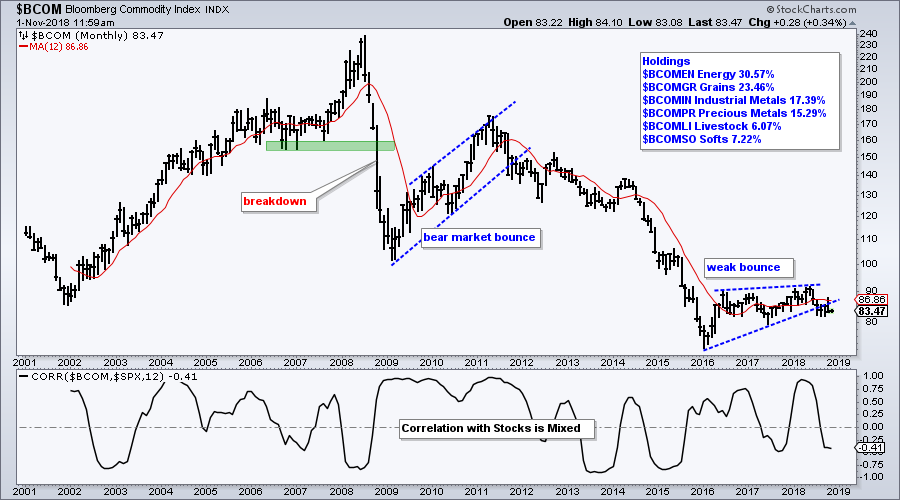Click the Holdings heading in the blue box
Screen dimensions: 900x500
[x=666, y=61]
